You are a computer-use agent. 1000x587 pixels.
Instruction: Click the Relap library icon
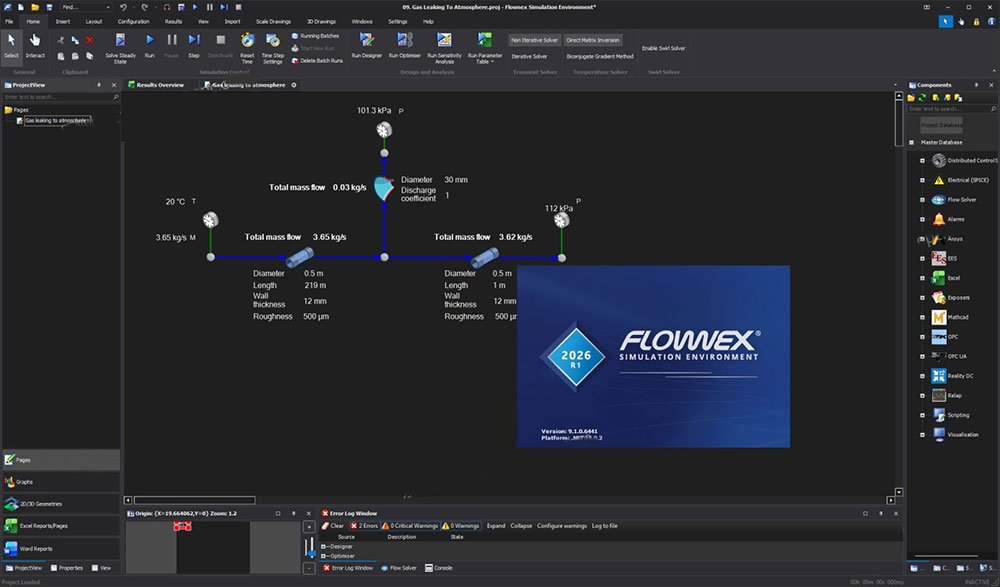pos(939,396)
